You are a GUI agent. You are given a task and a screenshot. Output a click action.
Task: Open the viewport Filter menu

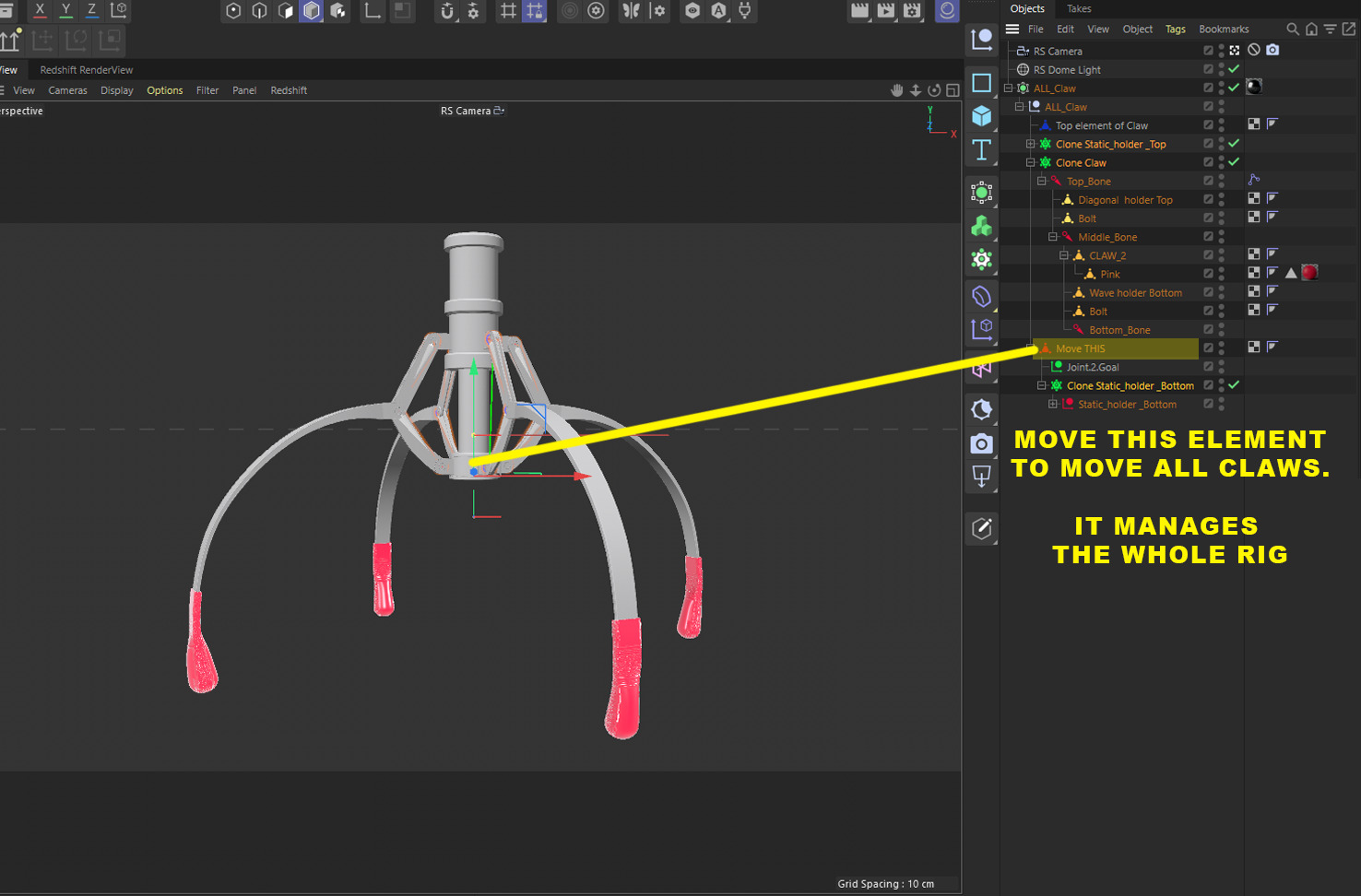coord(207,90)
